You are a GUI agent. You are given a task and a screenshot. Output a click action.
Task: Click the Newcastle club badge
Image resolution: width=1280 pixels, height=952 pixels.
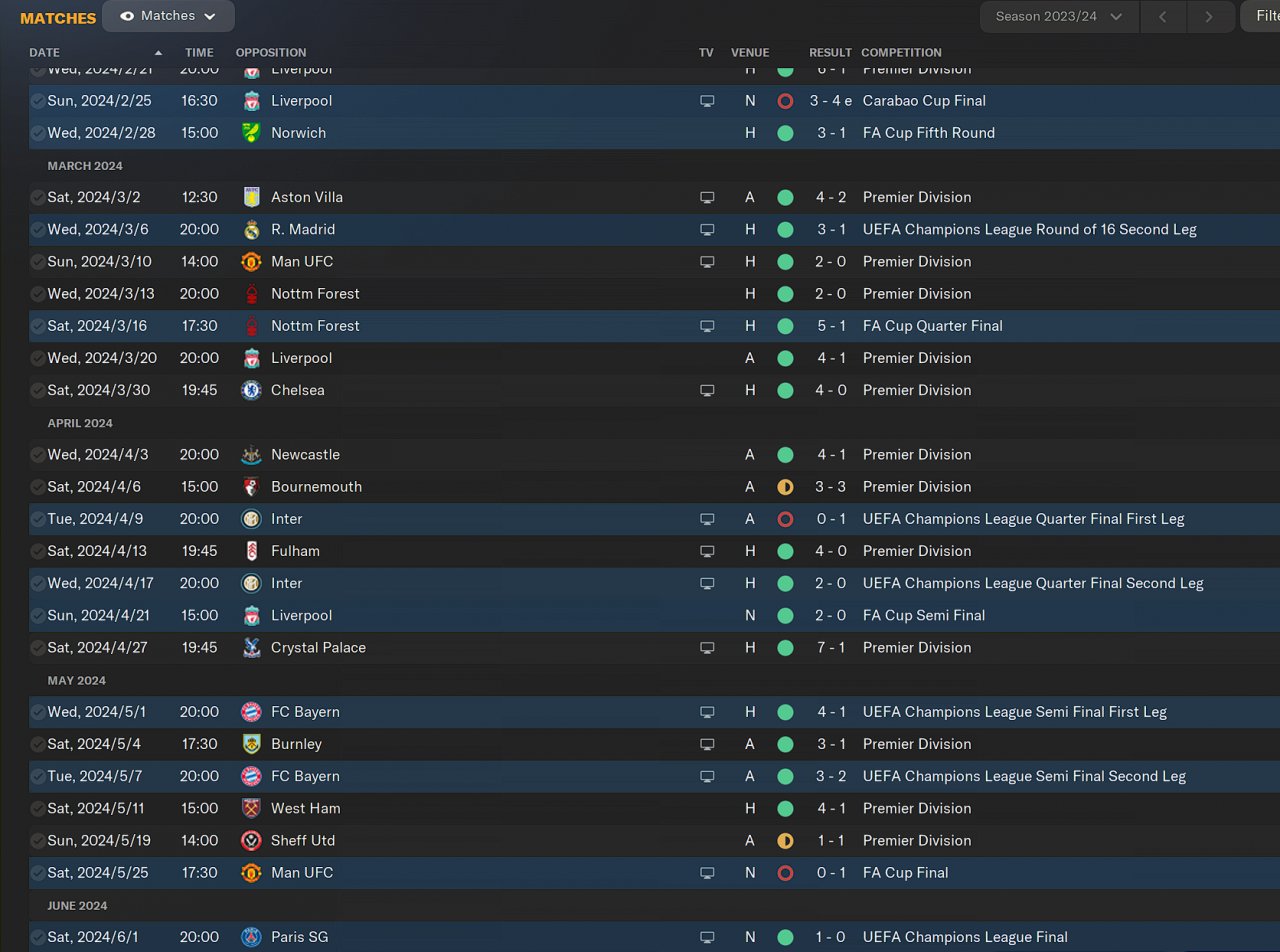(x=251, y=455)
